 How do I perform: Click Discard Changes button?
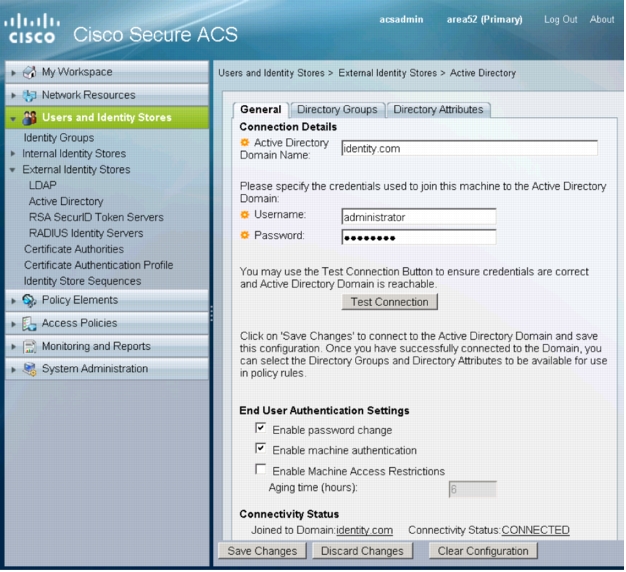(362, 551)
